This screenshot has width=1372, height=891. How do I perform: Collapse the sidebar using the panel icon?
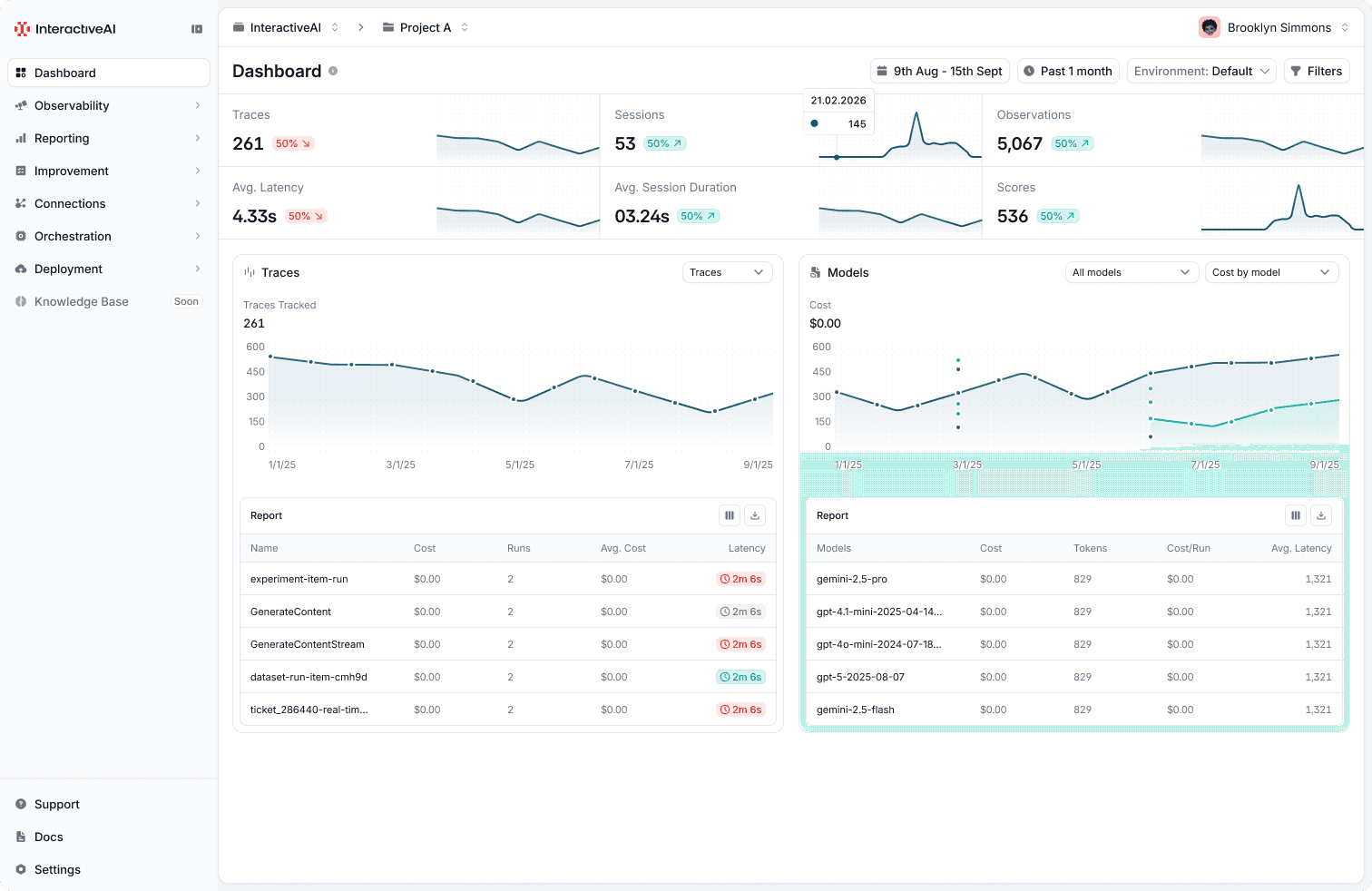coord(197,28)
